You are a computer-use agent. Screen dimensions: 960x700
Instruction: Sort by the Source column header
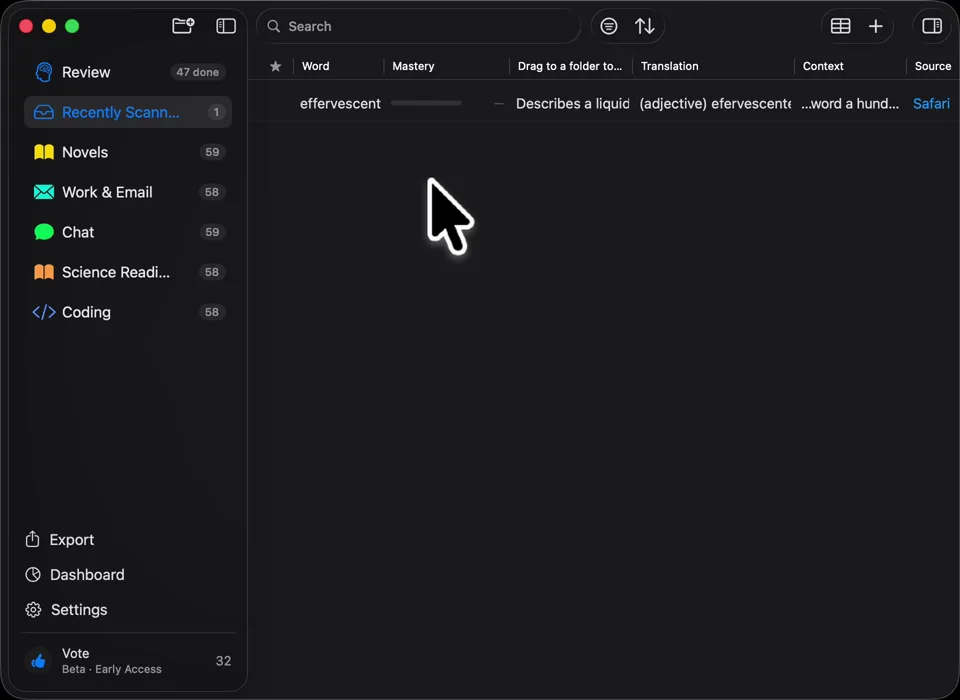pyautogui.click(x=932, y=66)
